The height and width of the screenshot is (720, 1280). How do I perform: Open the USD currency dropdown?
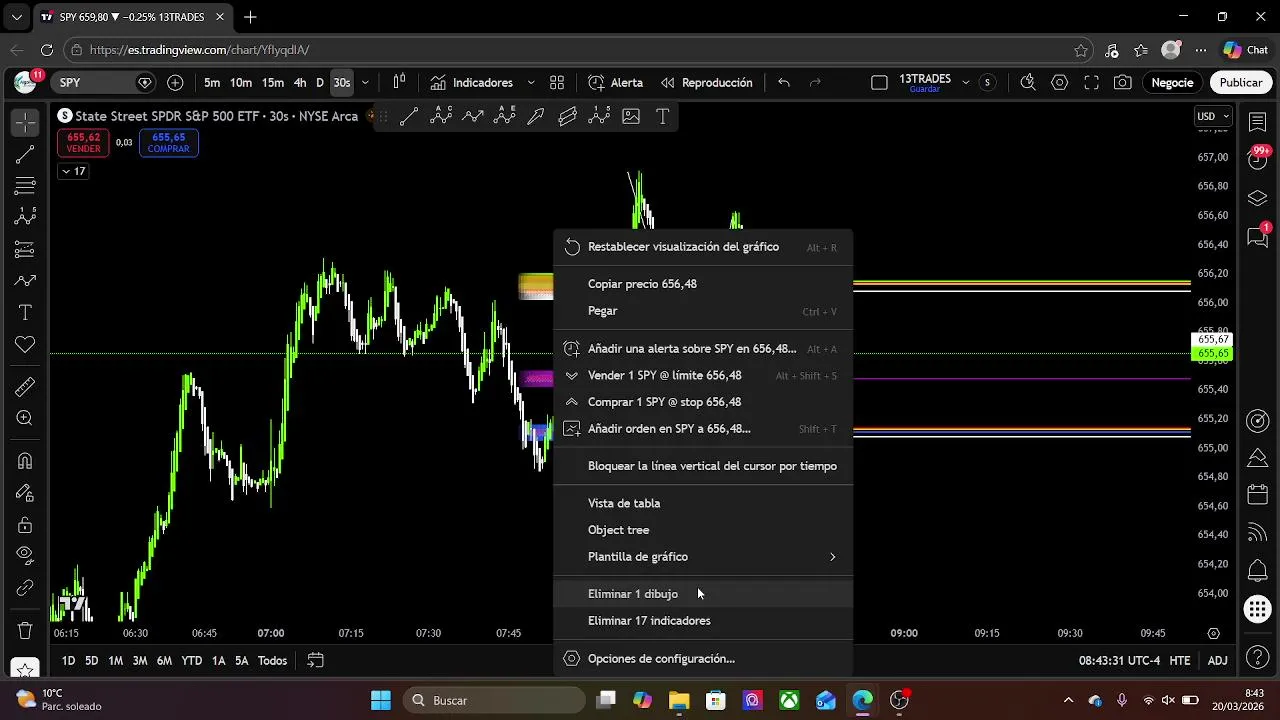tap(1213, 117)
